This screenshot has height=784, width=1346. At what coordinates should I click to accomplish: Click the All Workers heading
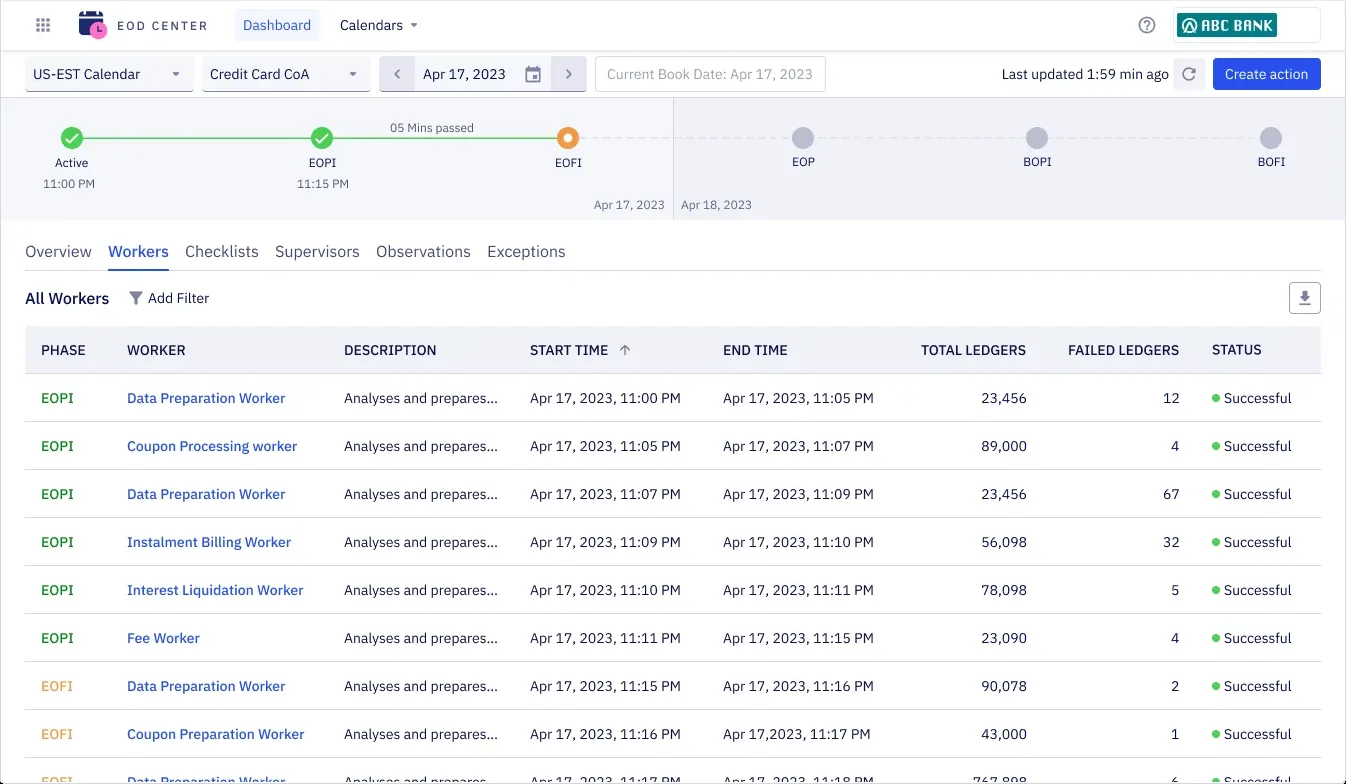coord(67,298)
